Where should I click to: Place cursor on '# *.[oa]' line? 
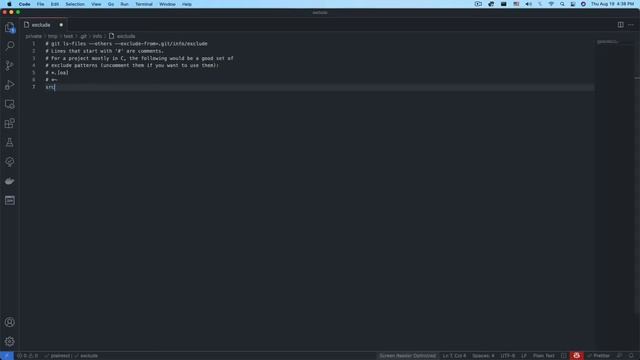coord(57,73)
